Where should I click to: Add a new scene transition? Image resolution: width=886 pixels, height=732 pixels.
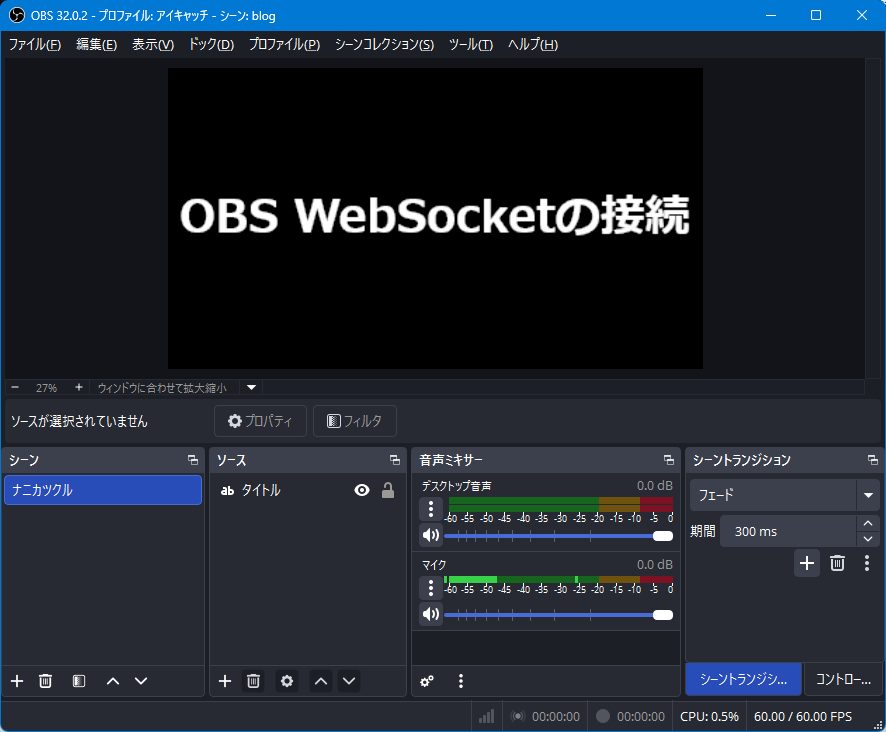807,563
